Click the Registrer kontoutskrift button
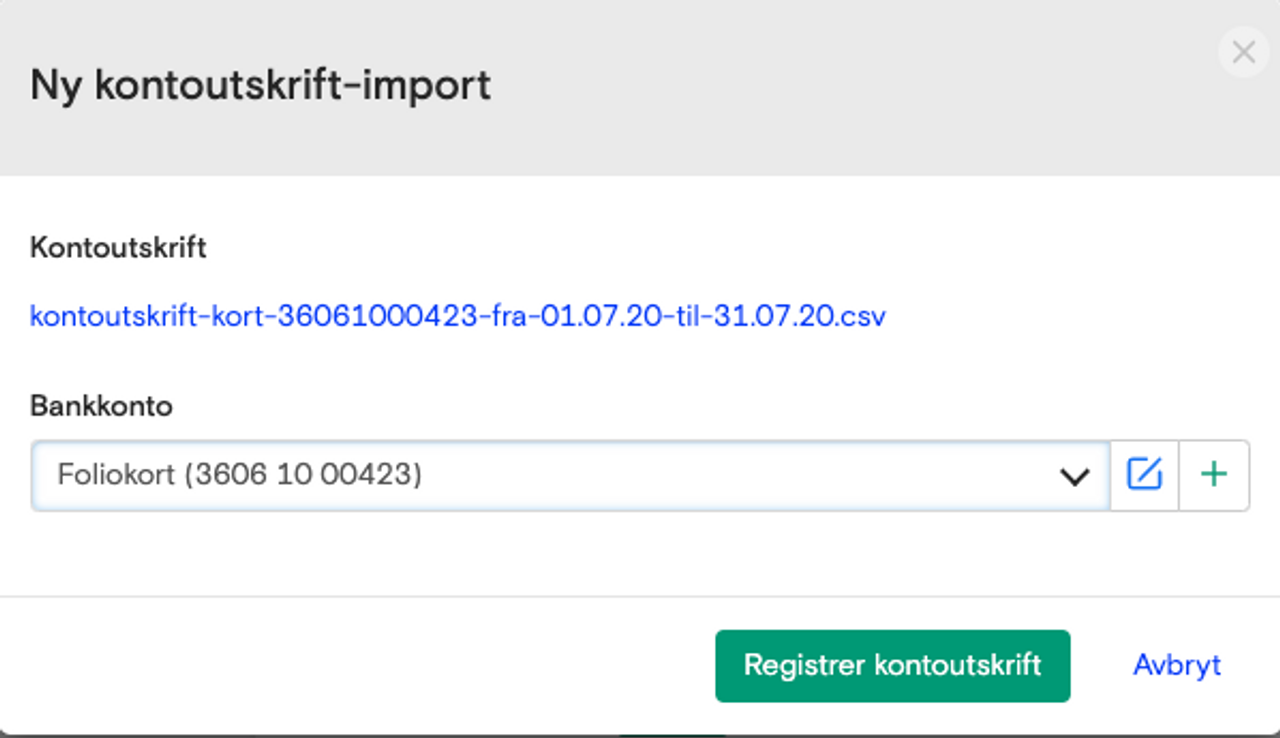 tap(893, 666)
